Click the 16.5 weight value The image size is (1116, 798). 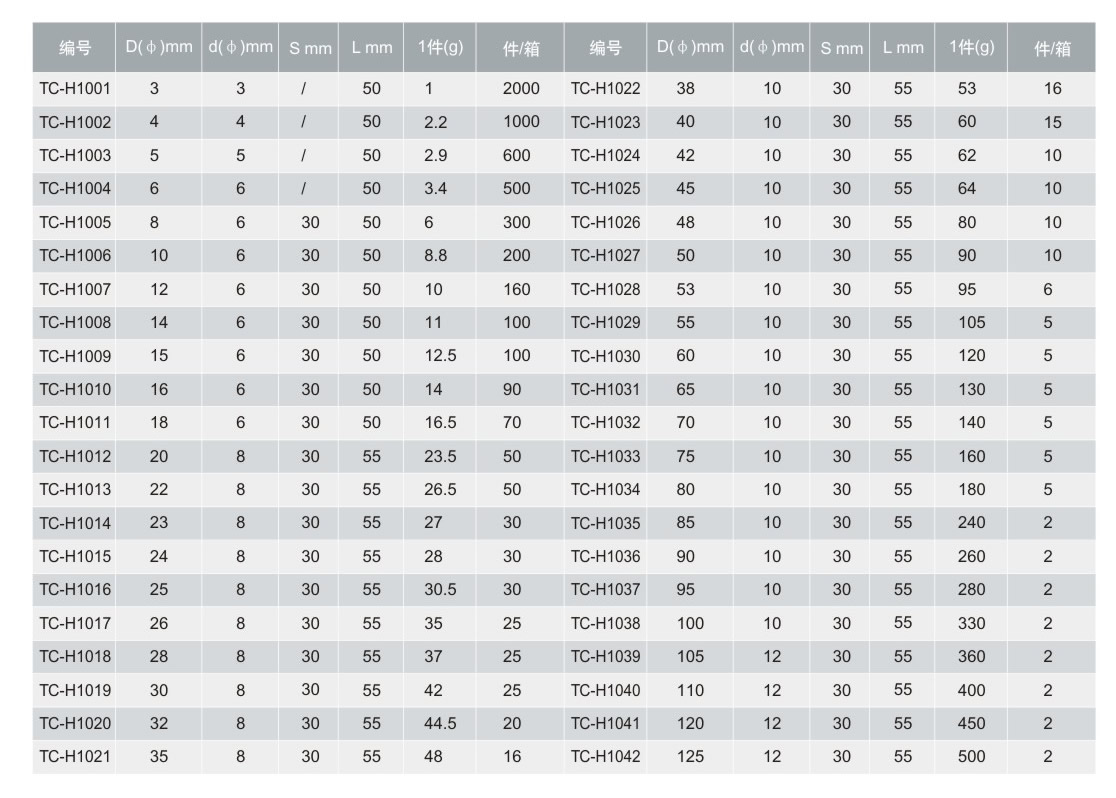tap(440, 423)
